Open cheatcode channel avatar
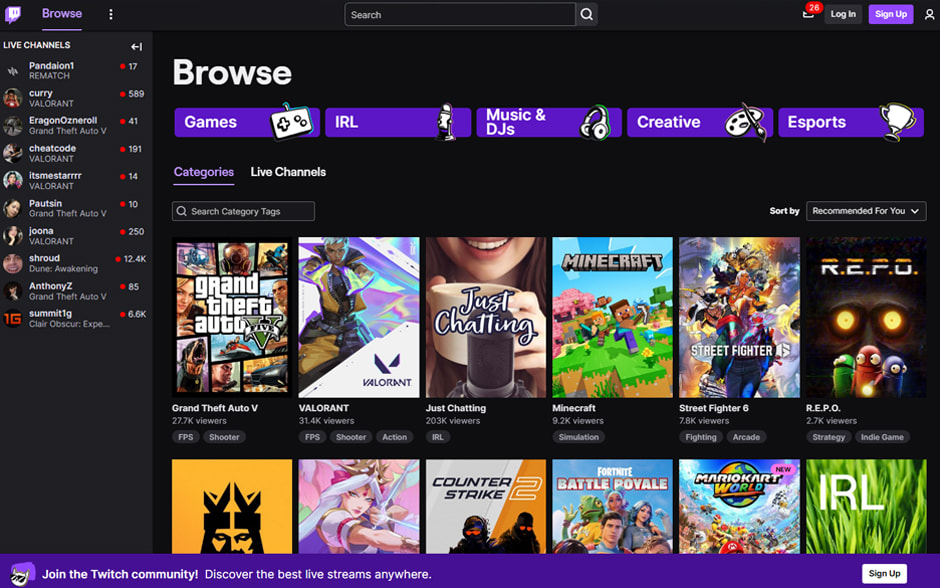This screenshot has width=940, height=588. (13, 153)
